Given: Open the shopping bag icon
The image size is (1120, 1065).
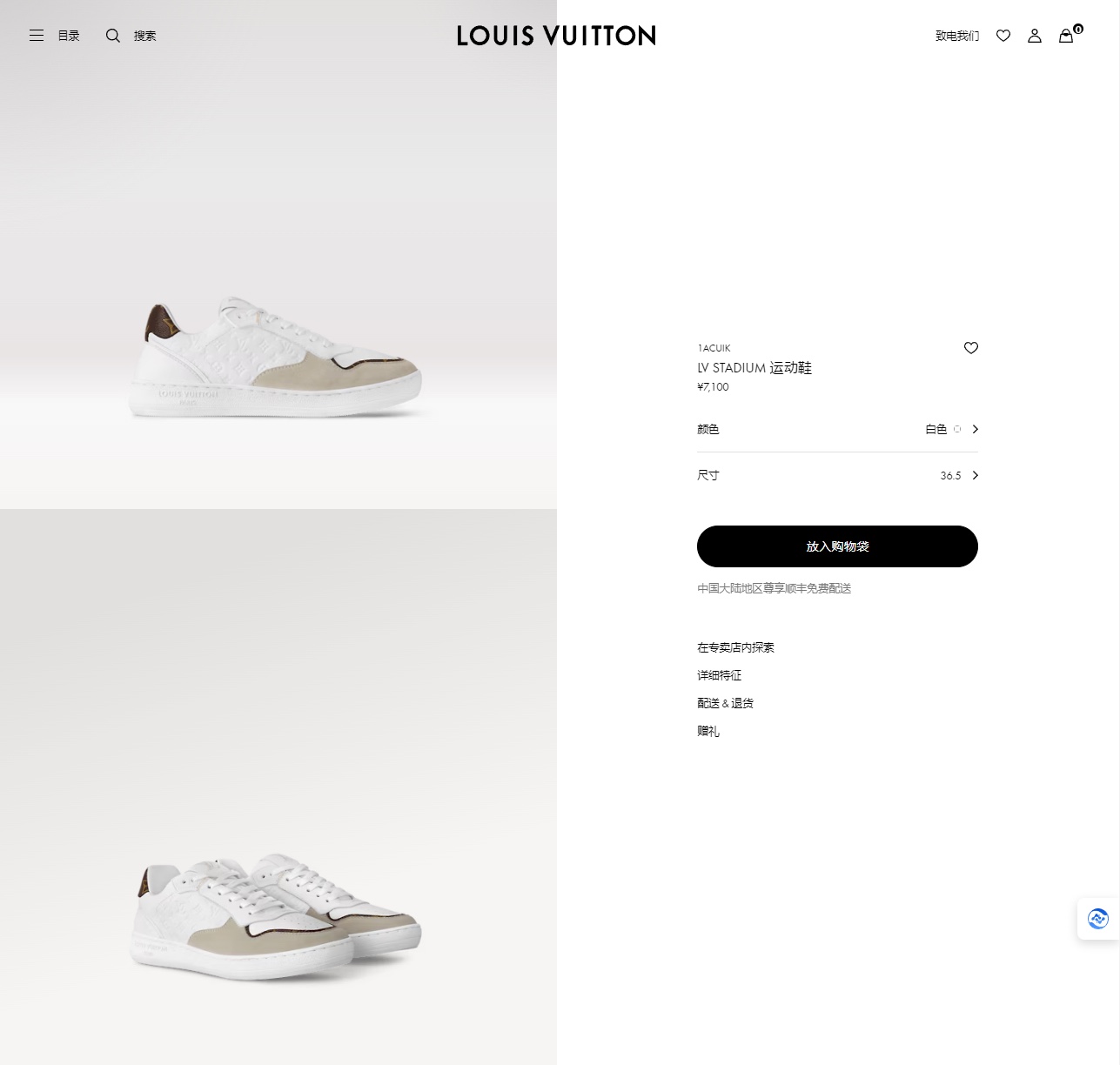Looking at the screenshot, I should point(1066,36).
